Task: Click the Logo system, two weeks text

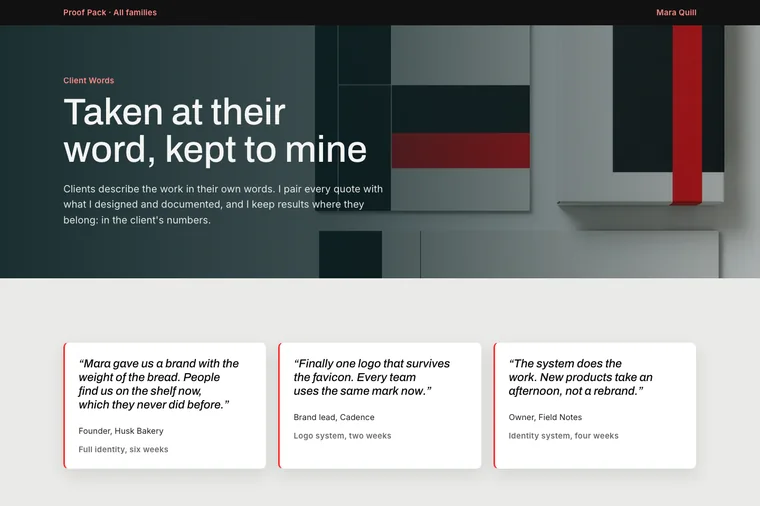Action: pyautogui.click(x=342, y=436)
